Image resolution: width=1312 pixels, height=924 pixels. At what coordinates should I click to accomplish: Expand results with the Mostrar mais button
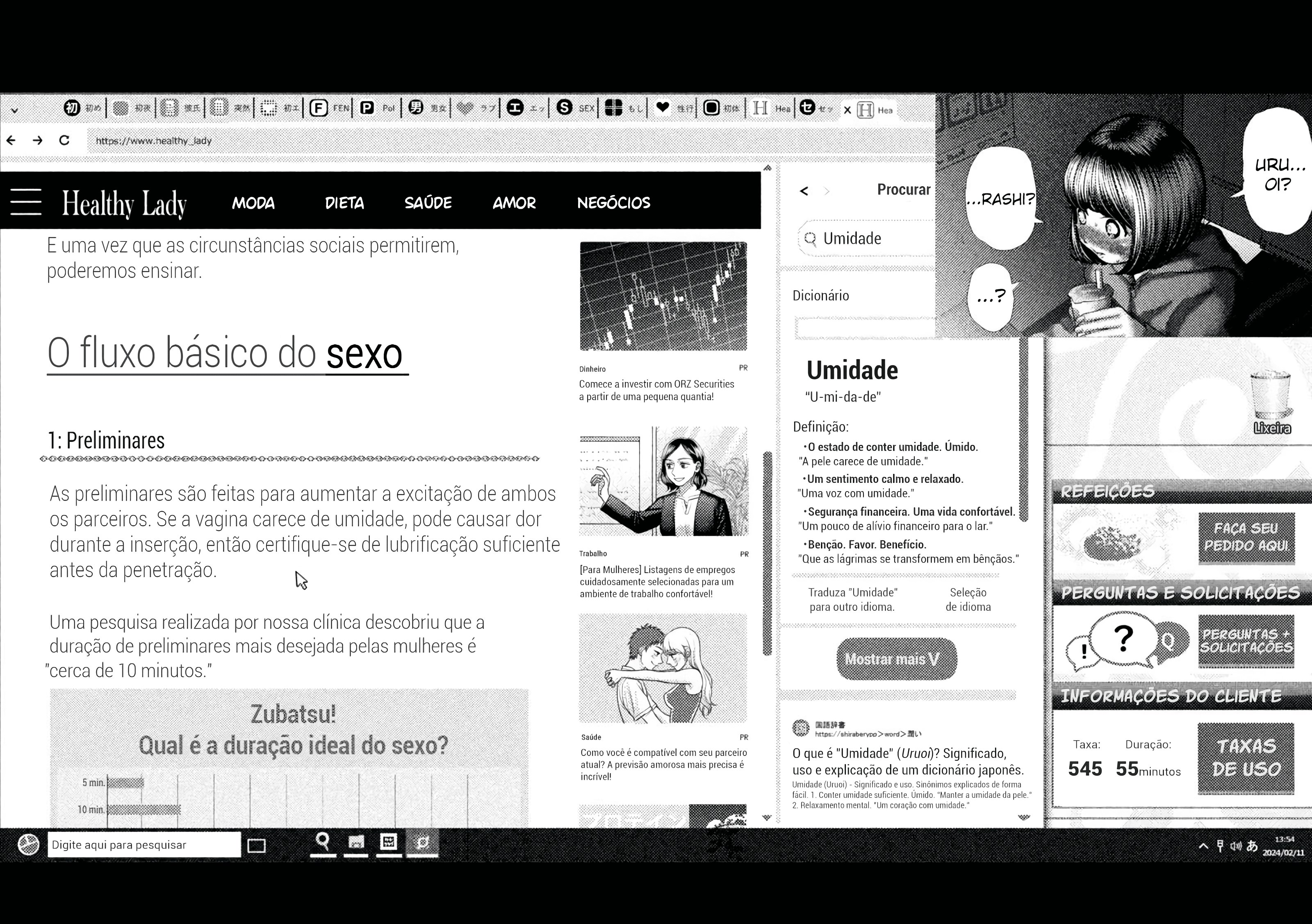pyautogui.click(x=897, y=659)
